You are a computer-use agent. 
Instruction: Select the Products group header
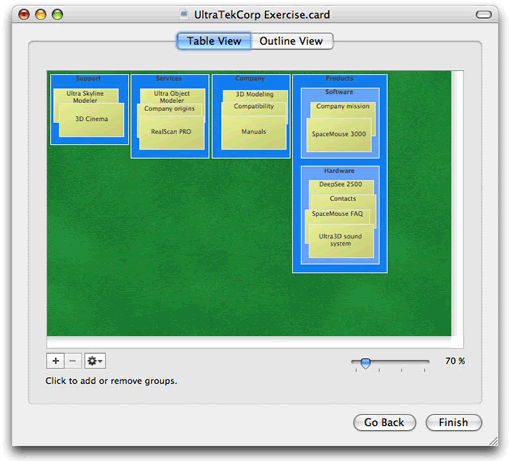339,78
